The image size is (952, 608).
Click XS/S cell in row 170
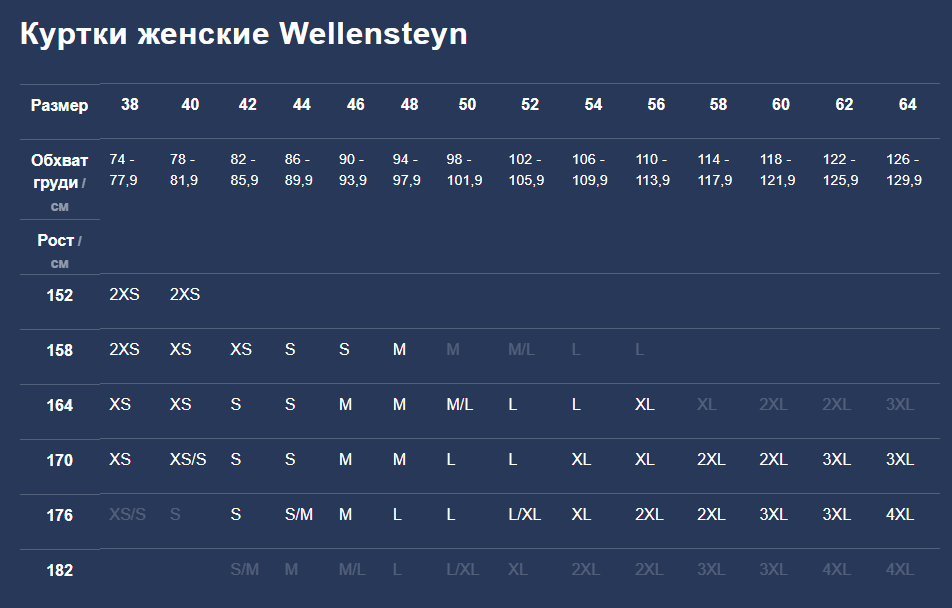click(188, 460)
